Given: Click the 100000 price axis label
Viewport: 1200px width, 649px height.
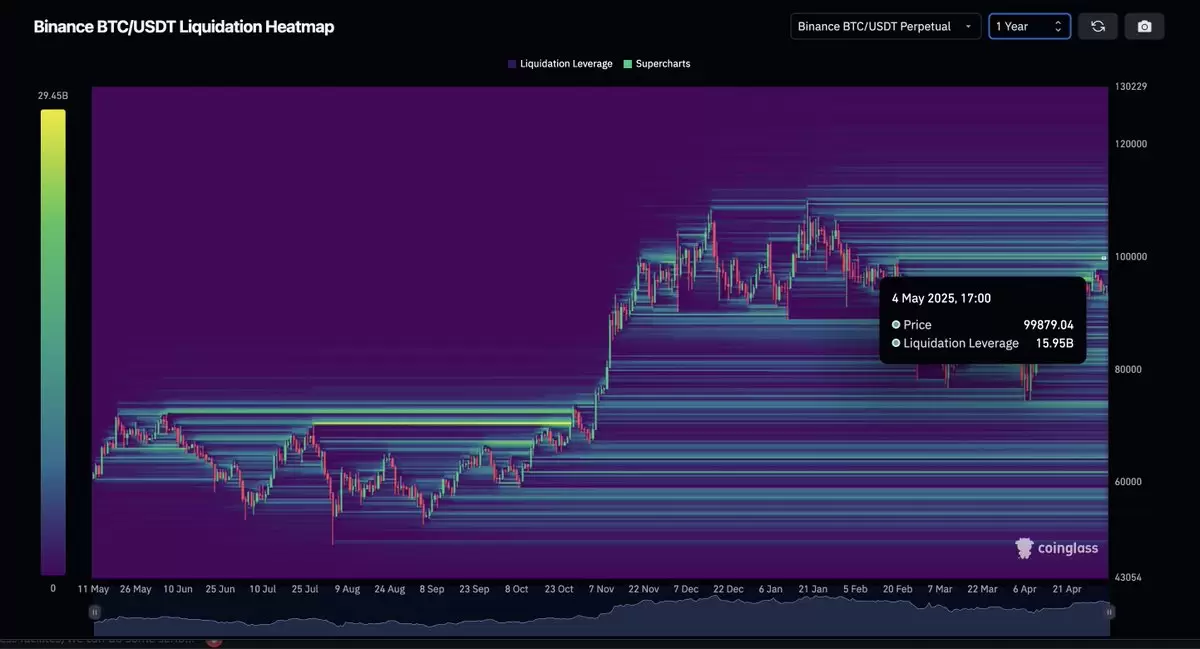Looking at the screenshot, I should (x=1132, y=257).
